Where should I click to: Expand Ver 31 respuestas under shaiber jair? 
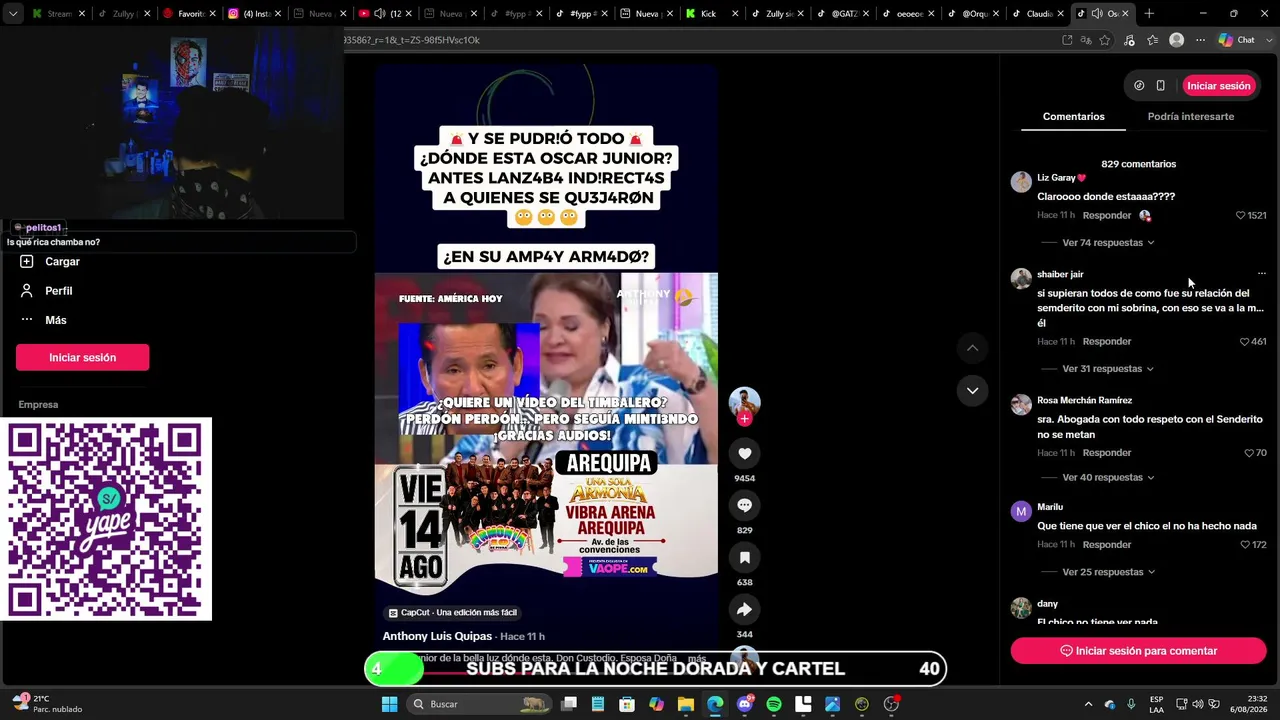pyautogui.click(x=1108, y=369)
